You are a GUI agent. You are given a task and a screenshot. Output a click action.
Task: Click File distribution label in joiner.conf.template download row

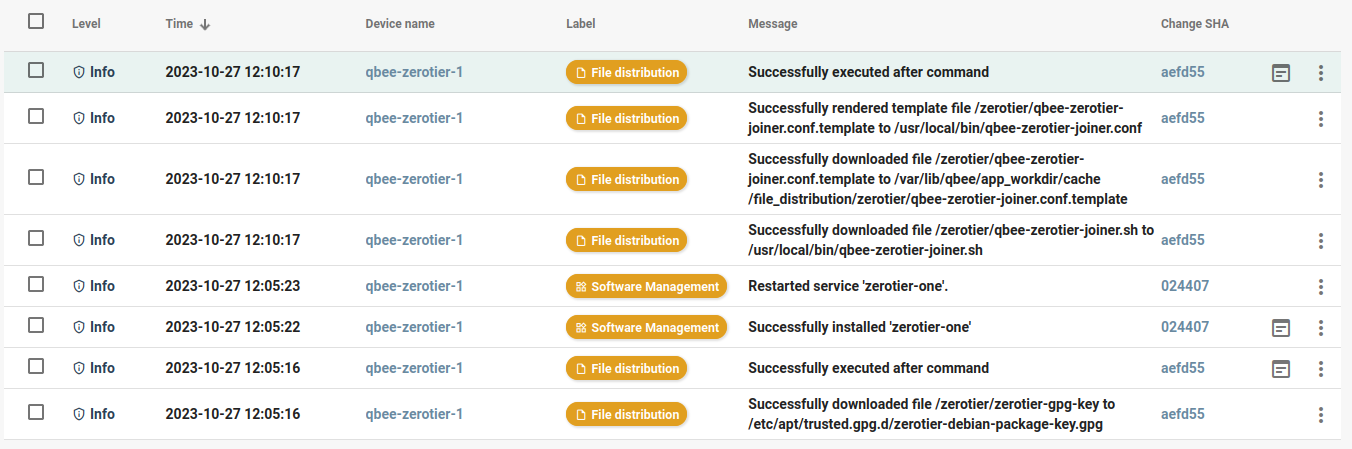627,179
